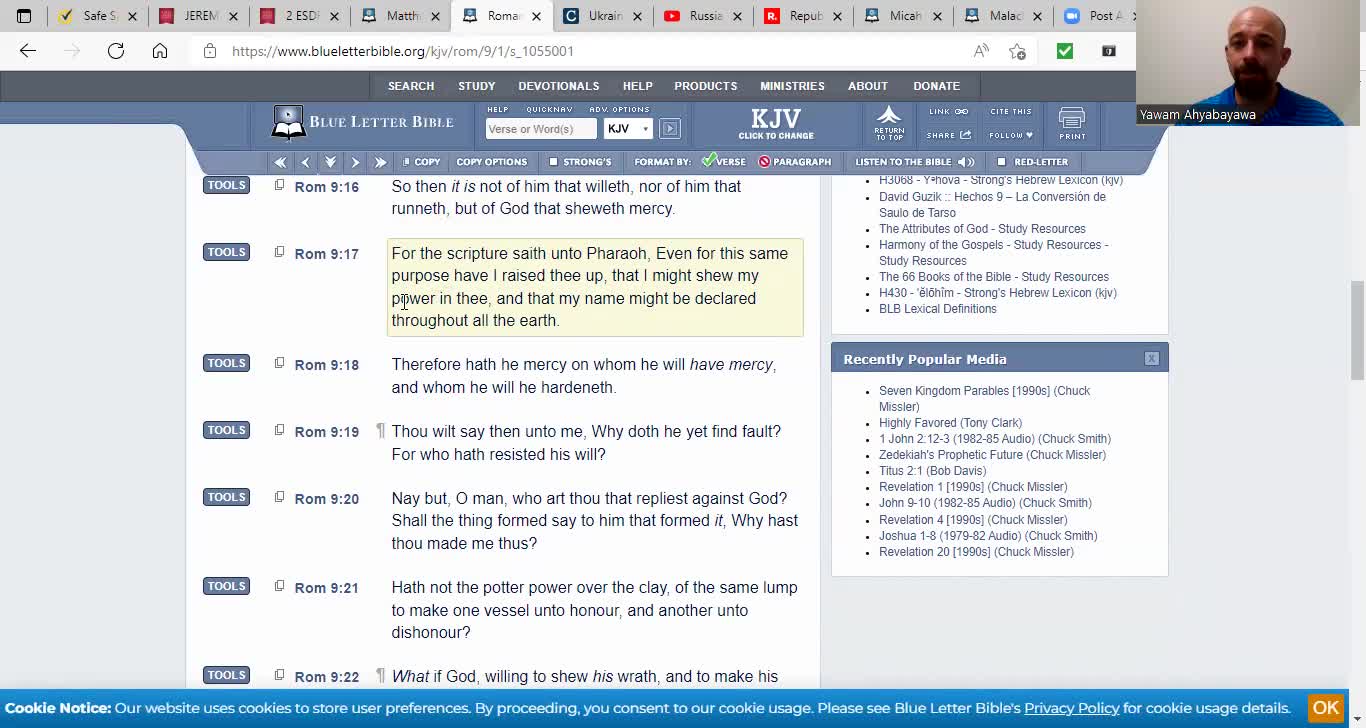The width and height of the screenshot is (1366, 728).
Task: Click FOLLOW heart button
Action: point(1010,135)
